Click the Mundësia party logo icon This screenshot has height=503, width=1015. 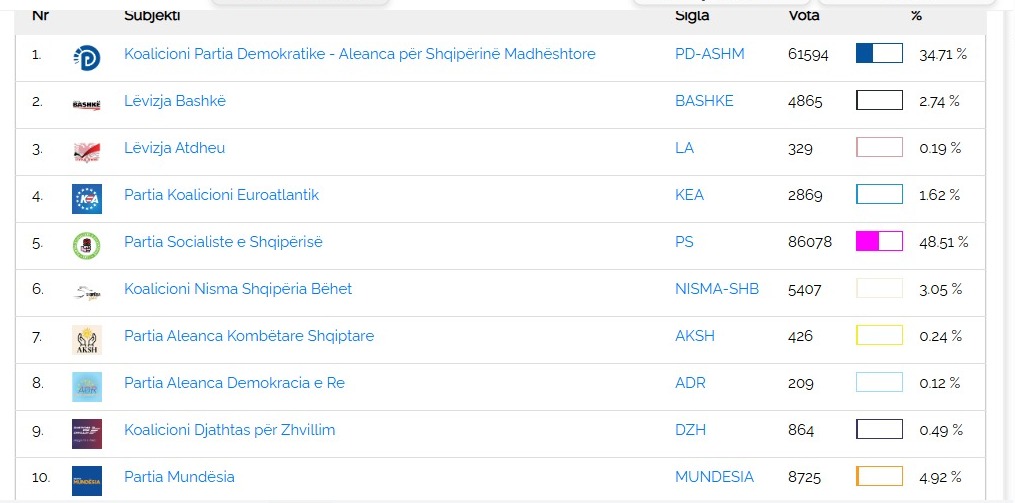[87, 480]
